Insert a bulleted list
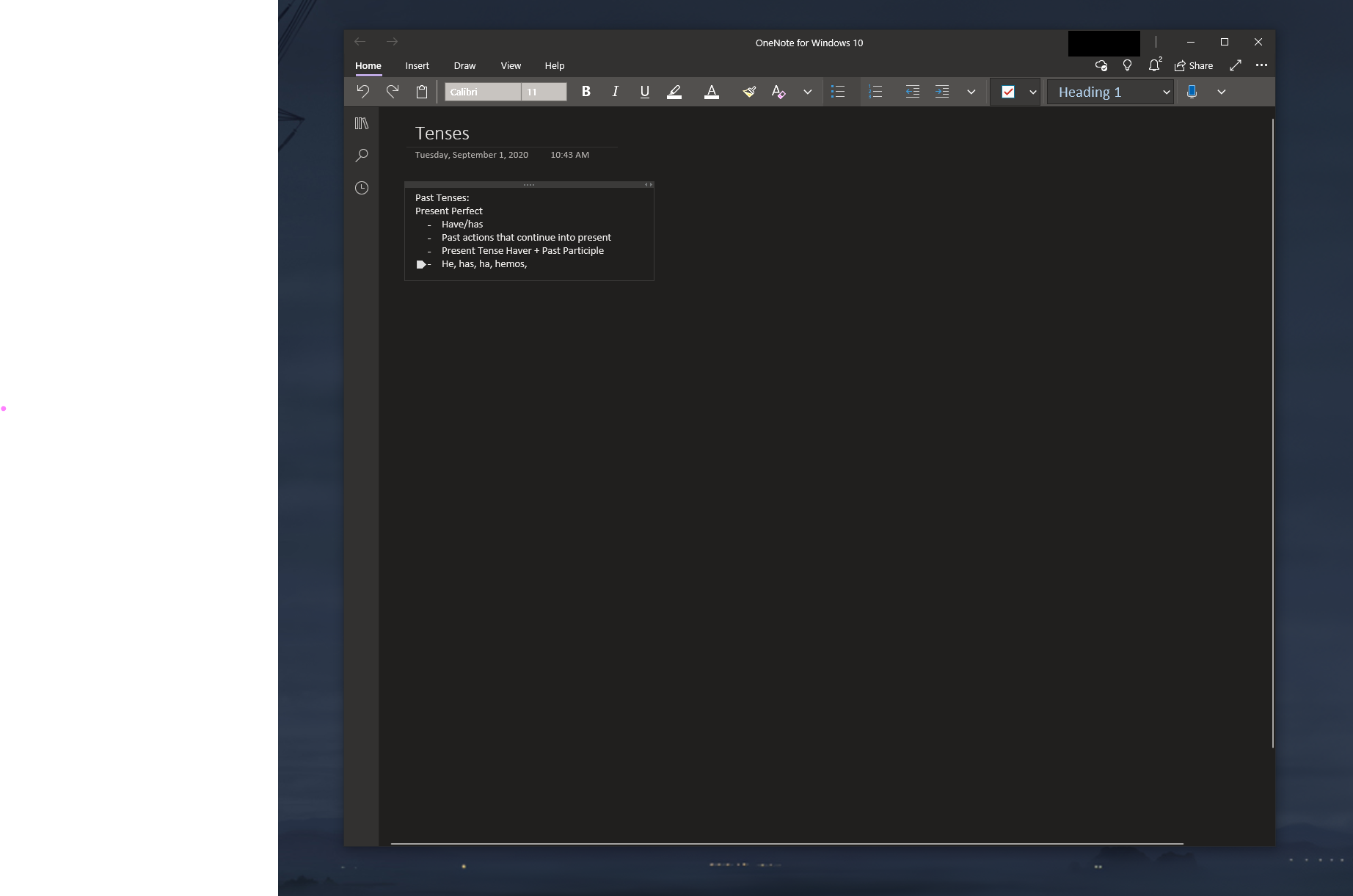The height and width of the screenshot is (896, 1353). point(838,92)
